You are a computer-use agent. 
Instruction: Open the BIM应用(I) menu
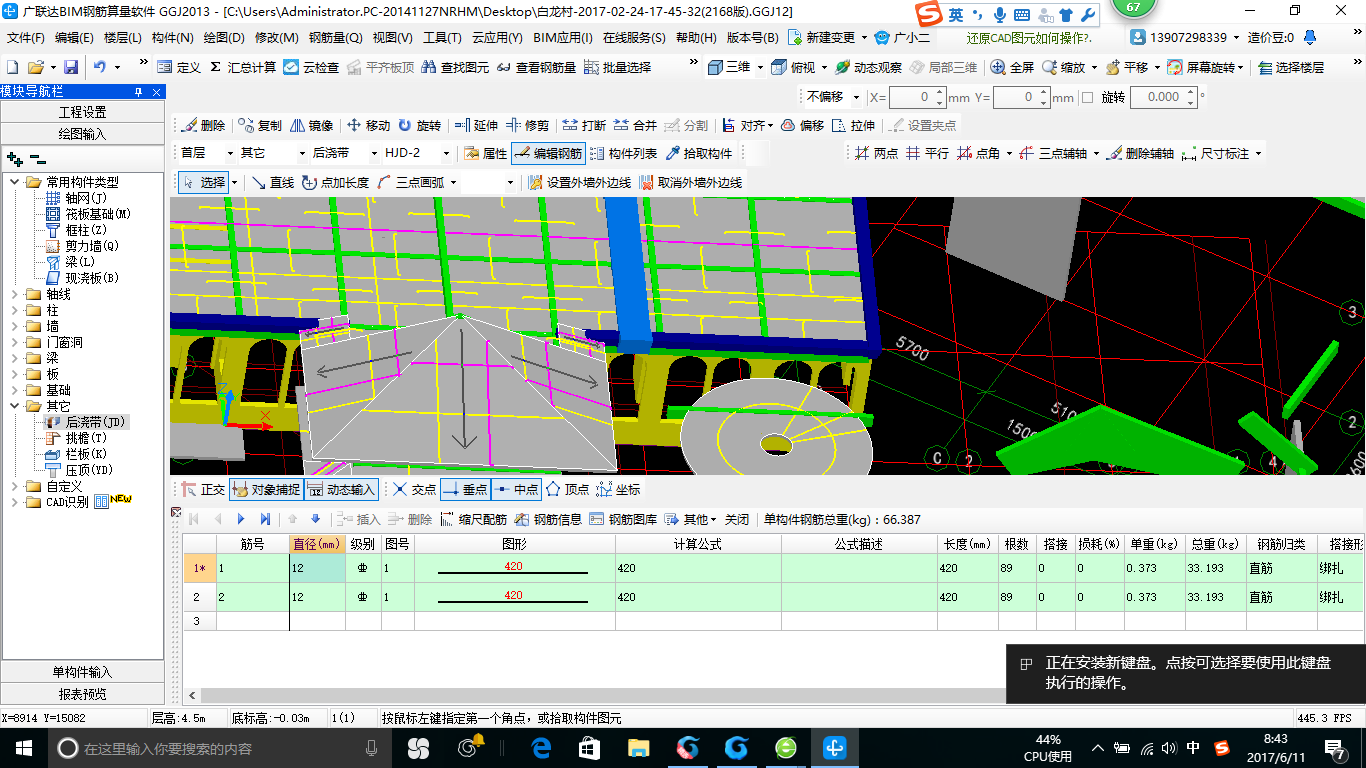(563, 38)
